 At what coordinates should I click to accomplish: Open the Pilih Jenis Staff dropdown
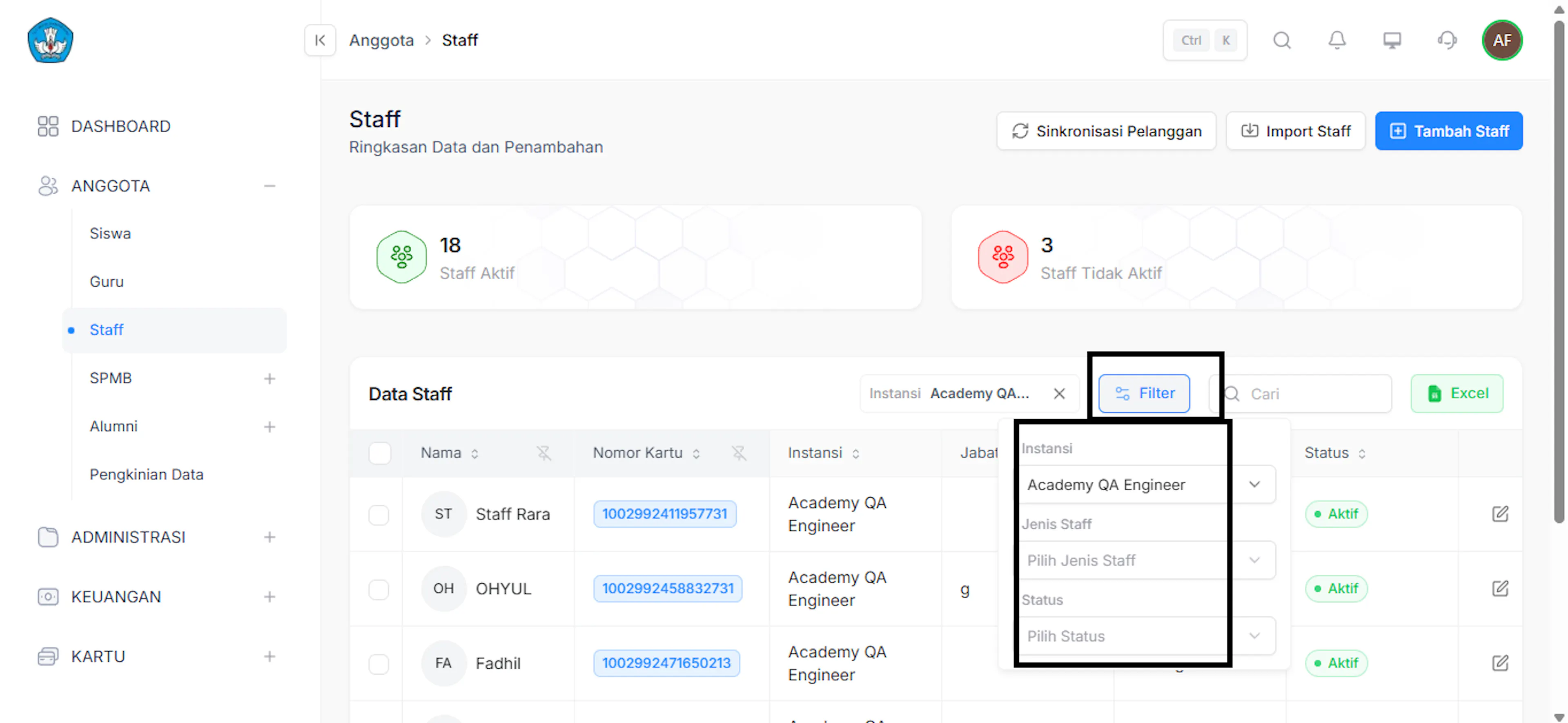pos(1147,560)
